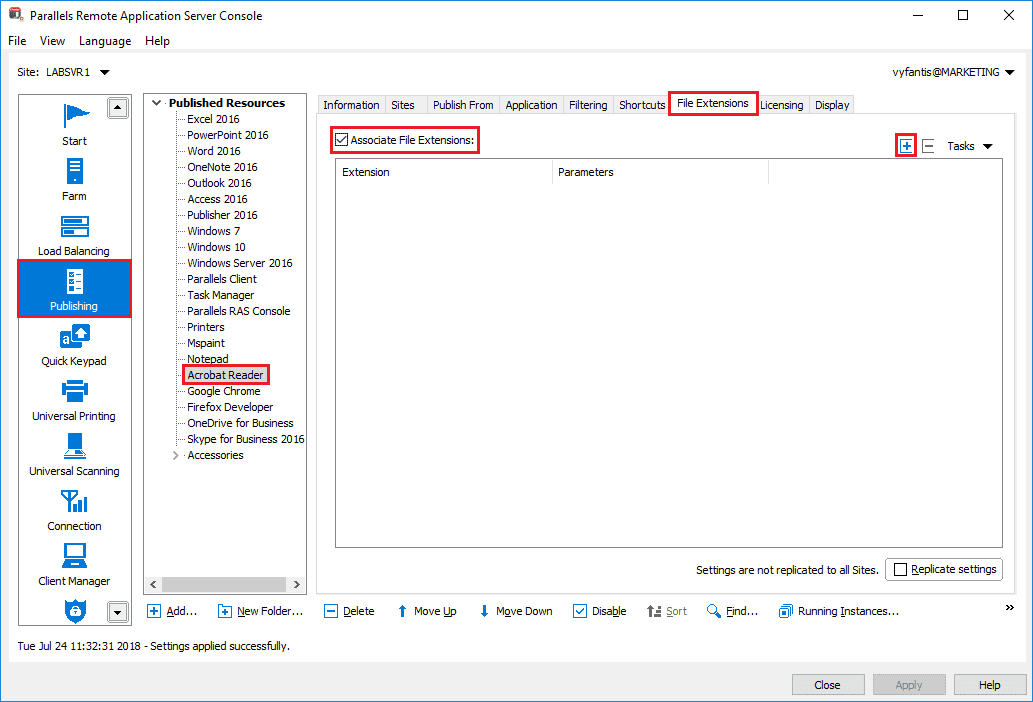Image resolution: width=1033 pixels, height=702 pixels.
Task: Open Universal Printing category
Action: pos(74,400)
